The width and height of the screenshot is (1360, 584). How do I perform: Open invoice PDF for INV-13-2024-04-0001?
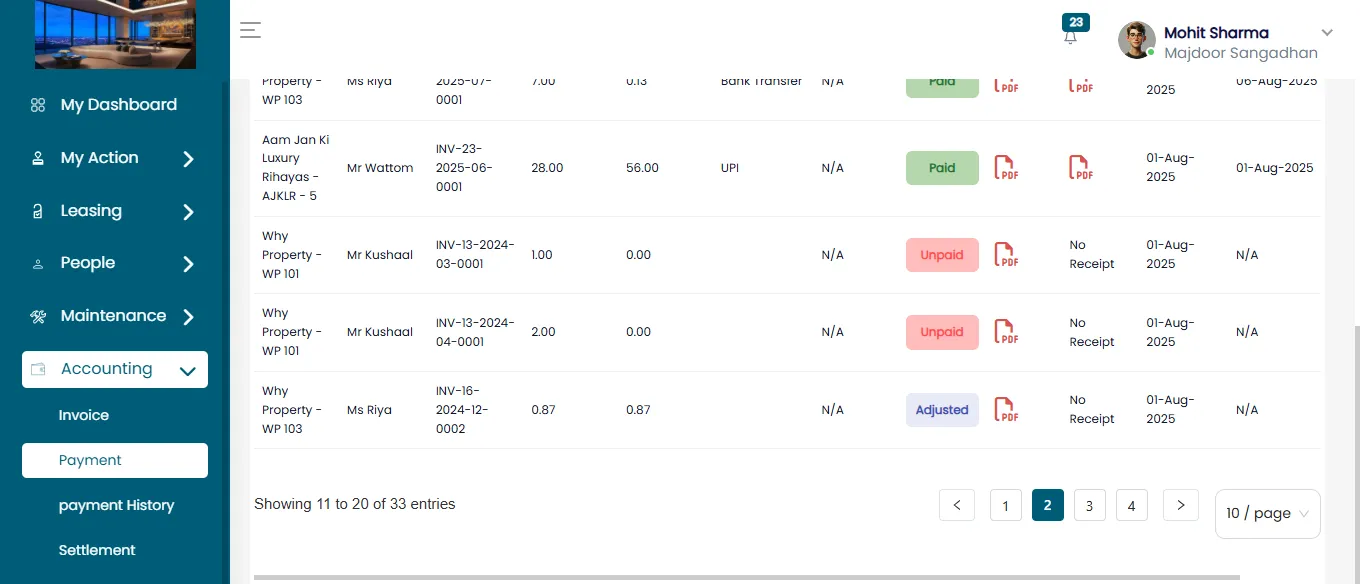pyautogui.click(x=1006, y=332)
